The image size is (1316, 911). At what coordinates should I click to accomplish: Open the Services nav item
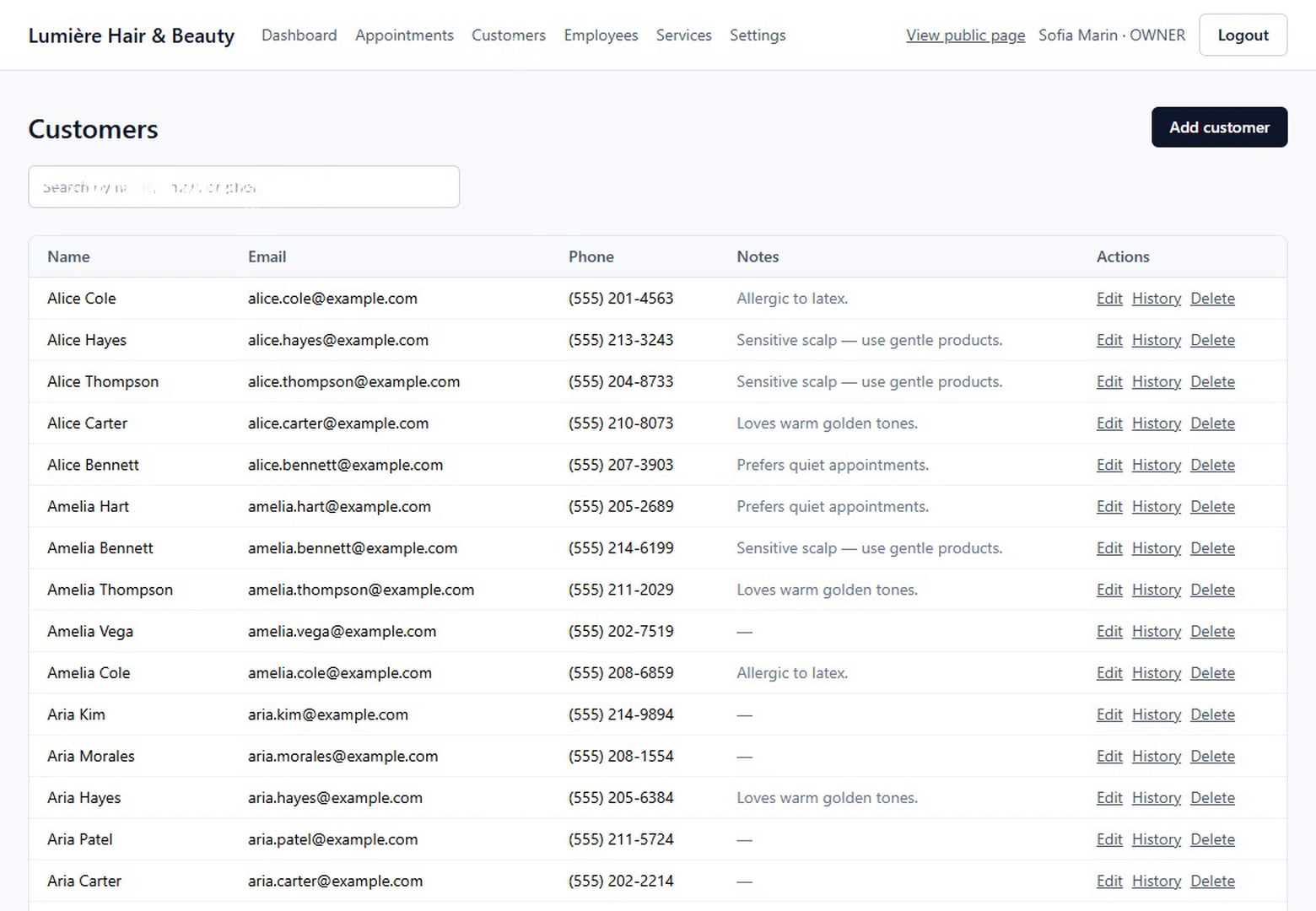click(x=683, y=35)
